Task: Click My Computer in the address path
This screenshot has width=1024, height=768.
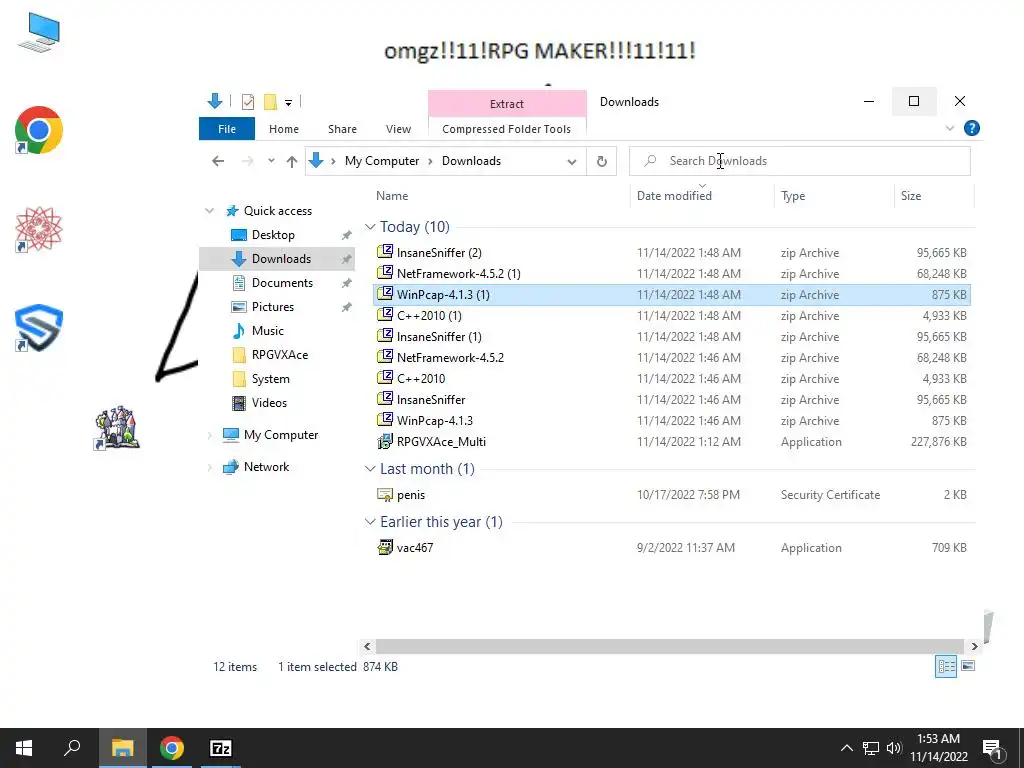Action: (x=381, y=161)
